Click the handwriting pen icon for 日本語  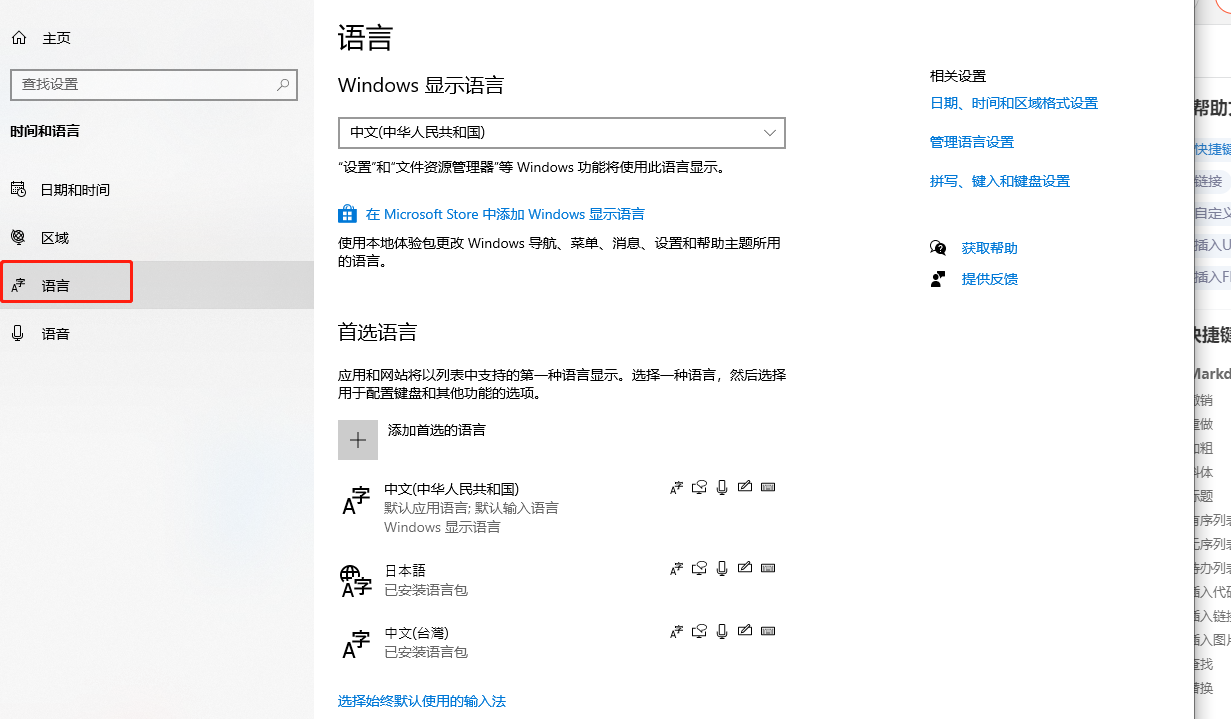[745, 568]
